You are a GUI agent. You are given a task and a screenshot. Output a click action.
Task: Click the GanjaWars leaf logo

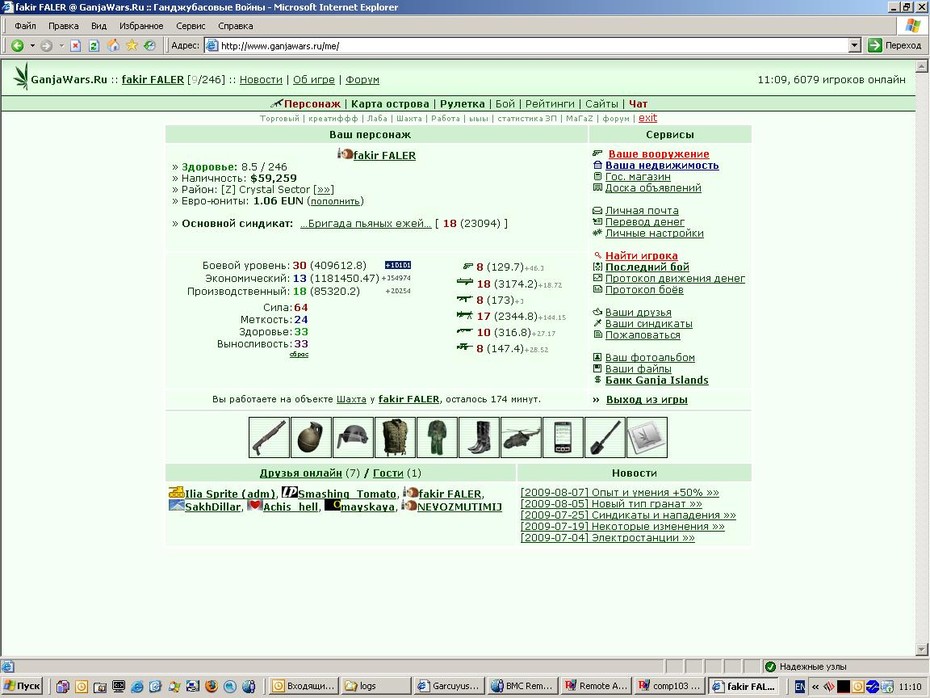[x=21, y=76]
